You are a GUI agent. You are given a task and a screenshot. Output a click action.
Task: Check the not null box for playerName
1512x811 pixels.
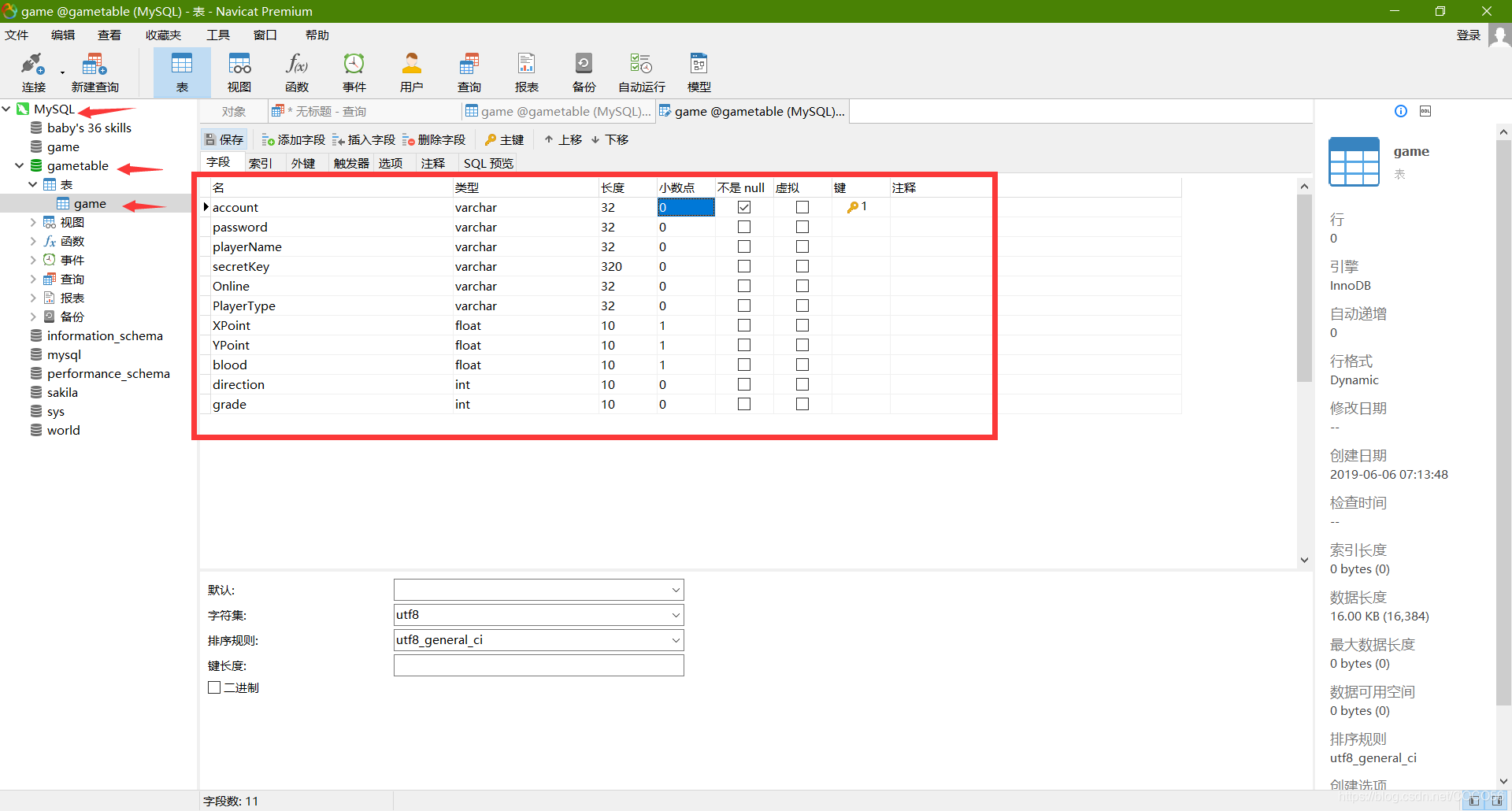744,246
